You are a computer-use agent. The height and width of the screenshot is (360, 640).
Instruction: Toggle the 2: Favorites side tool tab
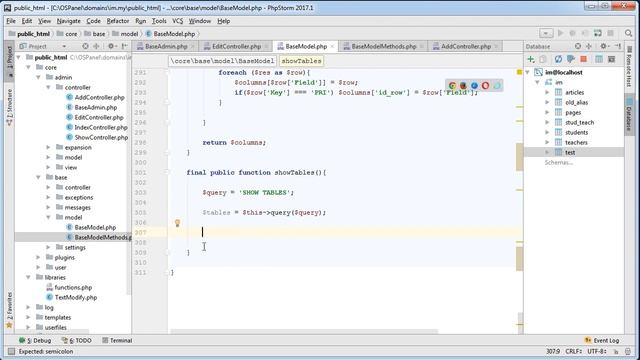coord(9,310)
